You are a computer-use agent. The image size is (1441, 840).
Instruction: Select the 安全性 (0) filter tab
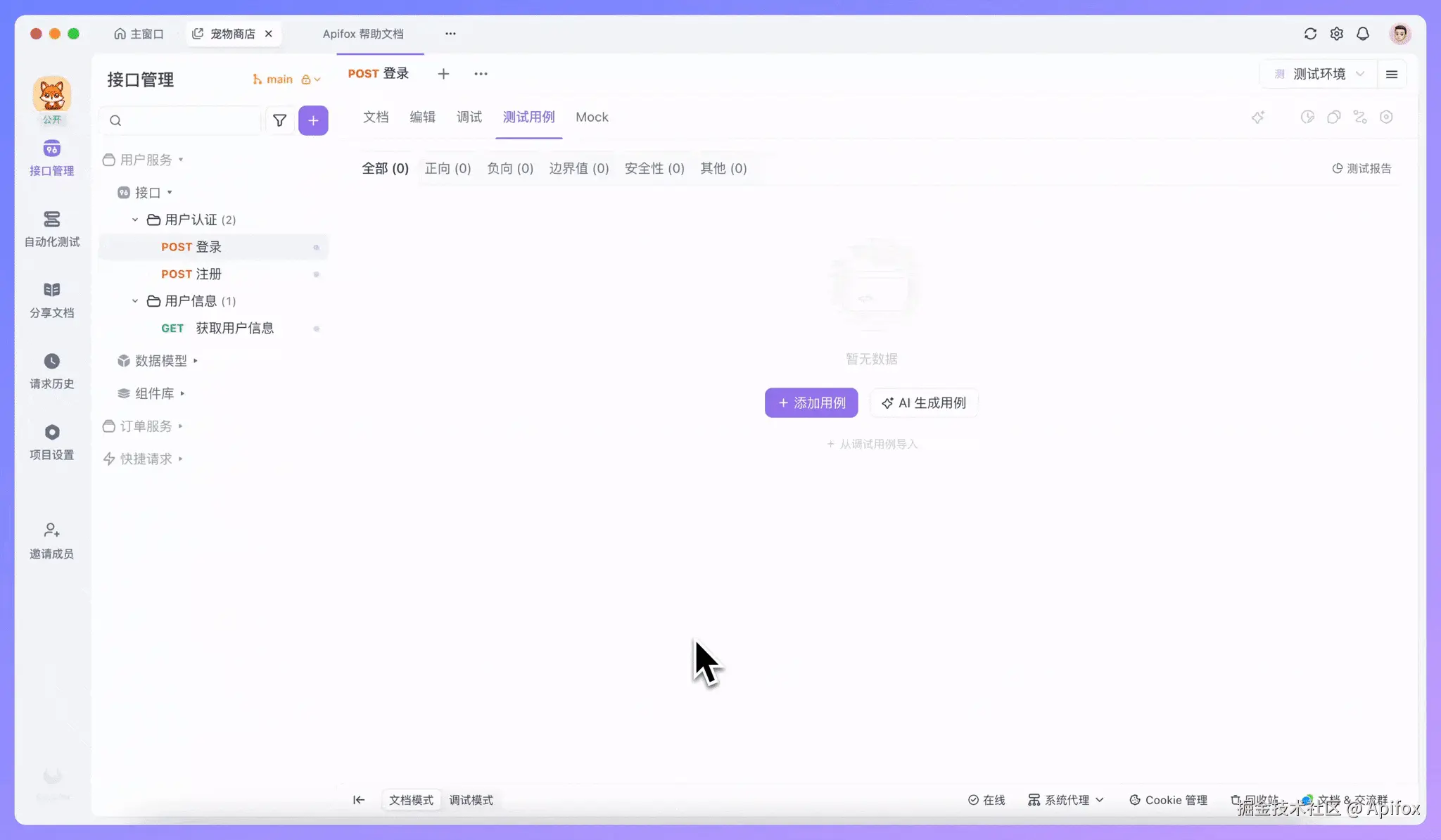click(x=654, y=168)
